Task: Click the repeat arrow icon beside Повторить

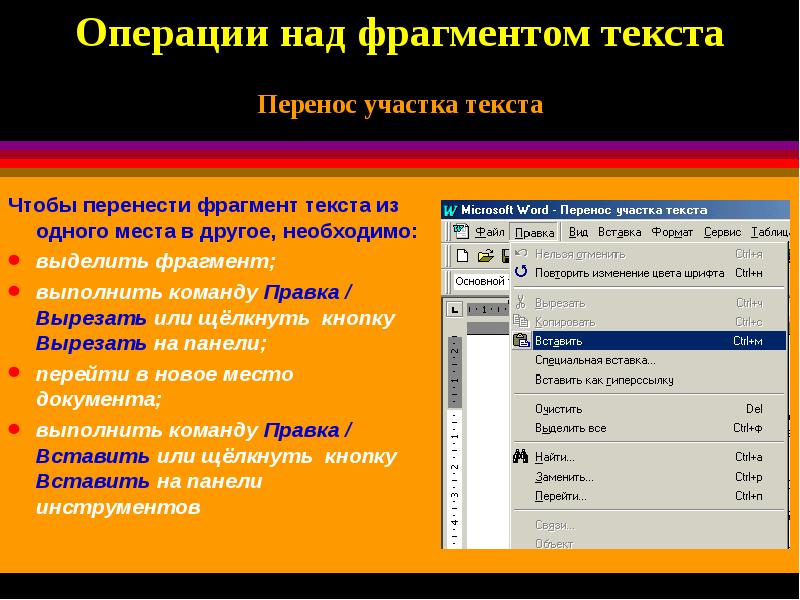Action: pos(521,272)
